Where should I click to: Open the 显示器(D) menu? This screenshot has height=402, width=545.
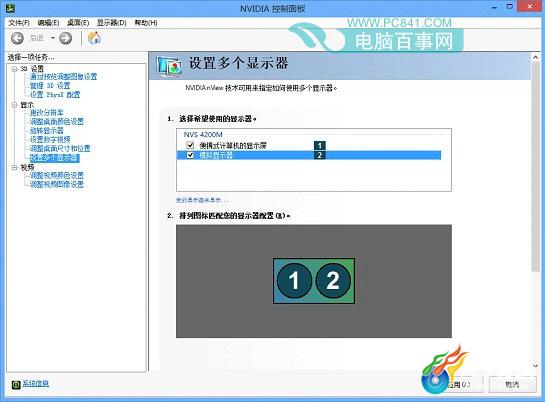[x=112, y=23]
